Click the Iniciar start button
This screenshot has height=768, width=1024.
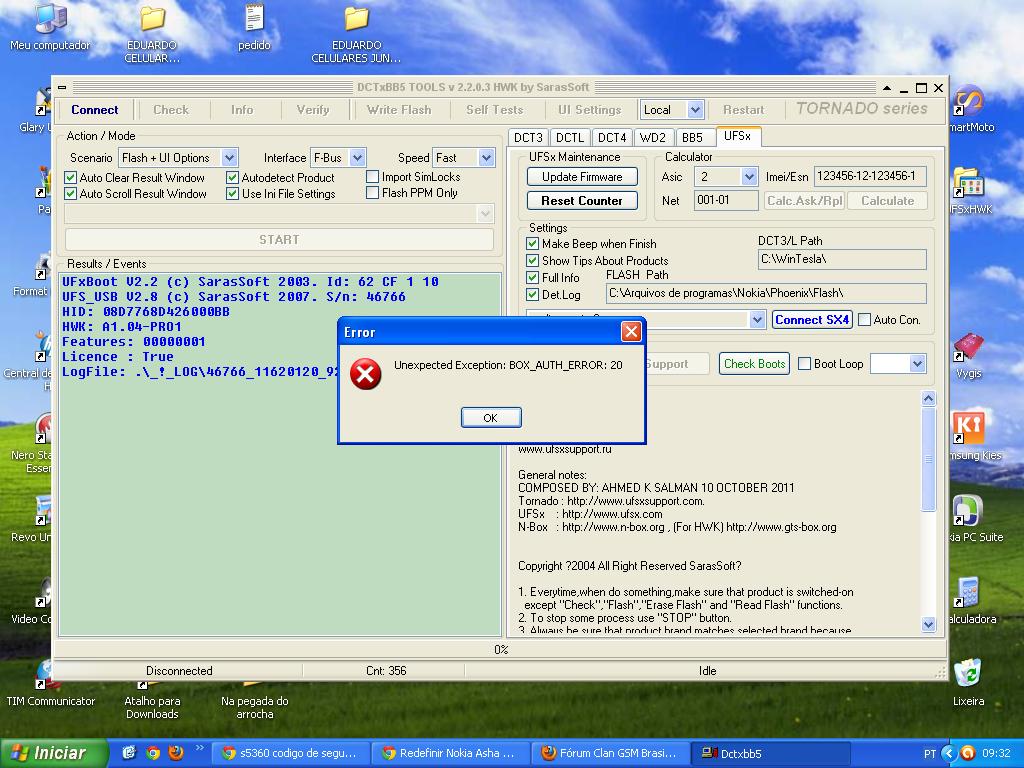54,753
